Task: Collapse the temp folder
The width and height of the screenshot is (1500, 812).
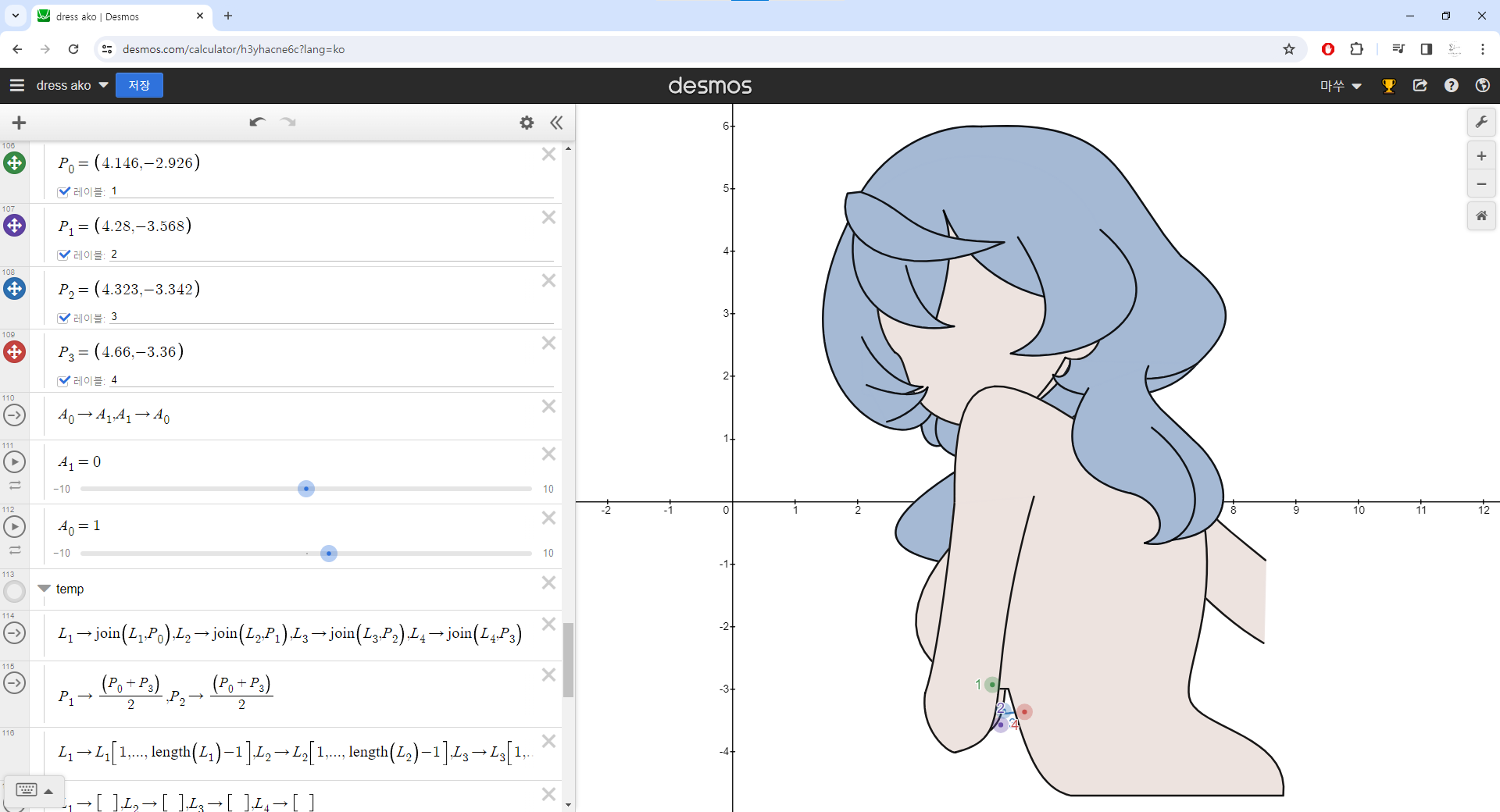Action: (44, 589)
